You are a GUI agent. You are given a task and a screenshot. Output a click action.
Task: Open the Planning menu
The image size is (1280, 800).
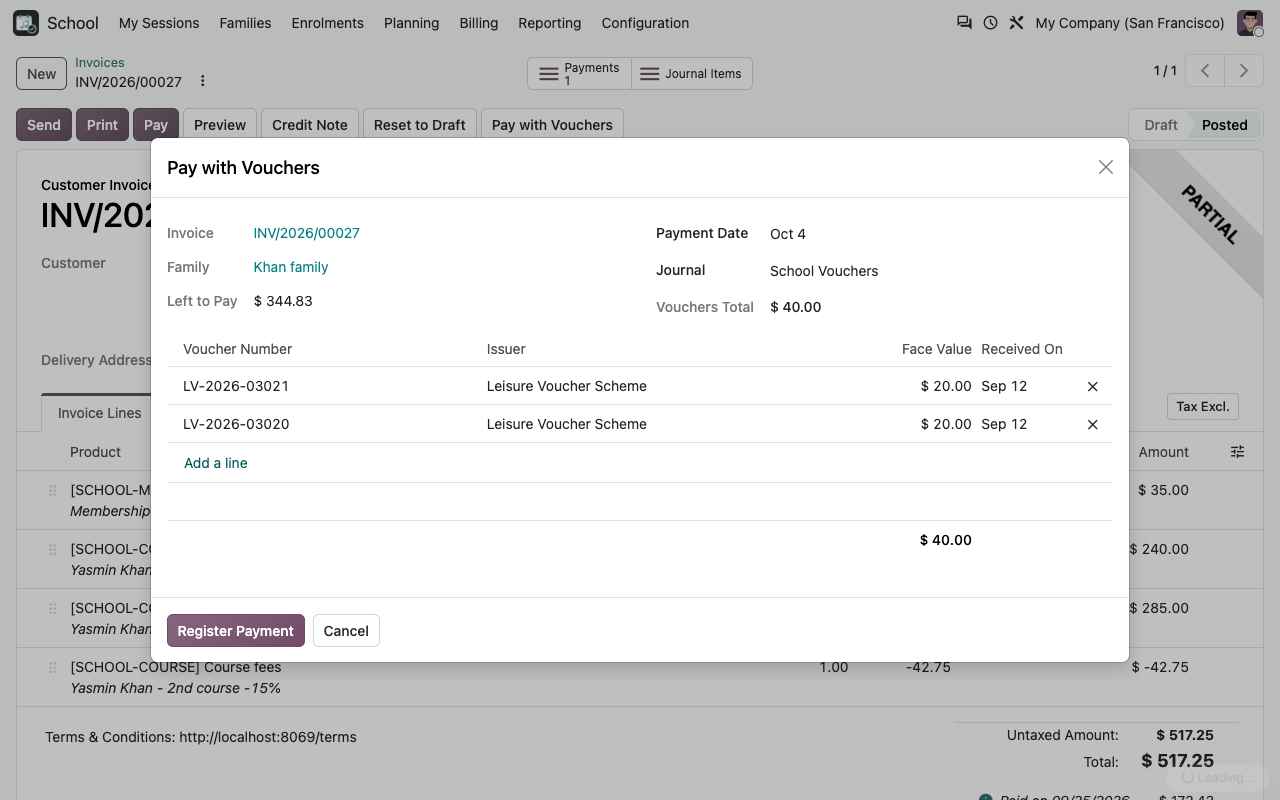[411, 23]
